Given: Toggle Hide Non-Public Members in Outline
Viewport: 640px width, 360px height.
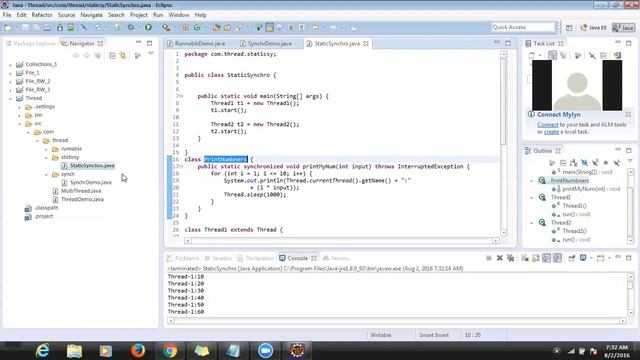Looking at the screenshot, I should pyautogui.click(x=606, y=163).
